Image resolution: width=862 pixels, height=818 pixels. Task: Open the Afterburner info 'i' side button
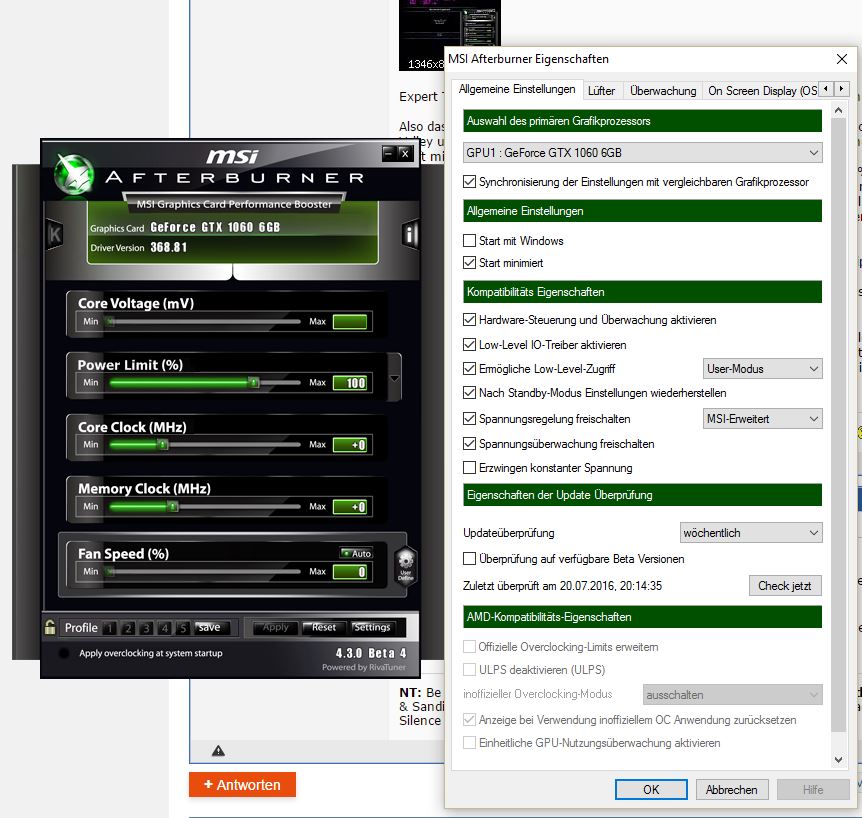(x=410, y=235)
